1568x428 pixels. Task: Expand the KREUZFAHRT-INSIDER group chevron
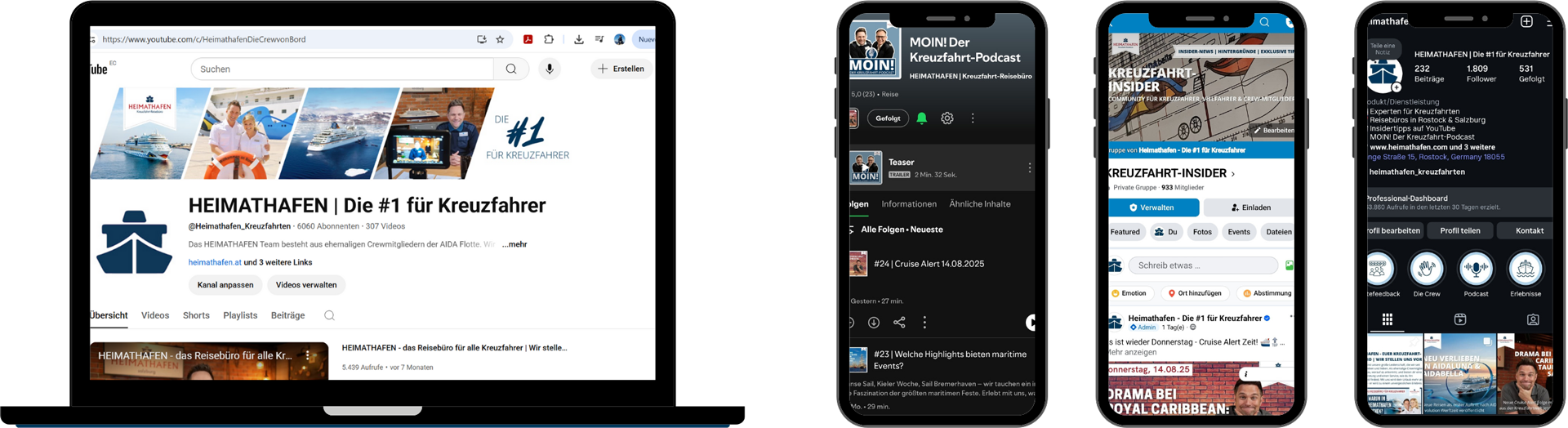[x=1233, y=174]
